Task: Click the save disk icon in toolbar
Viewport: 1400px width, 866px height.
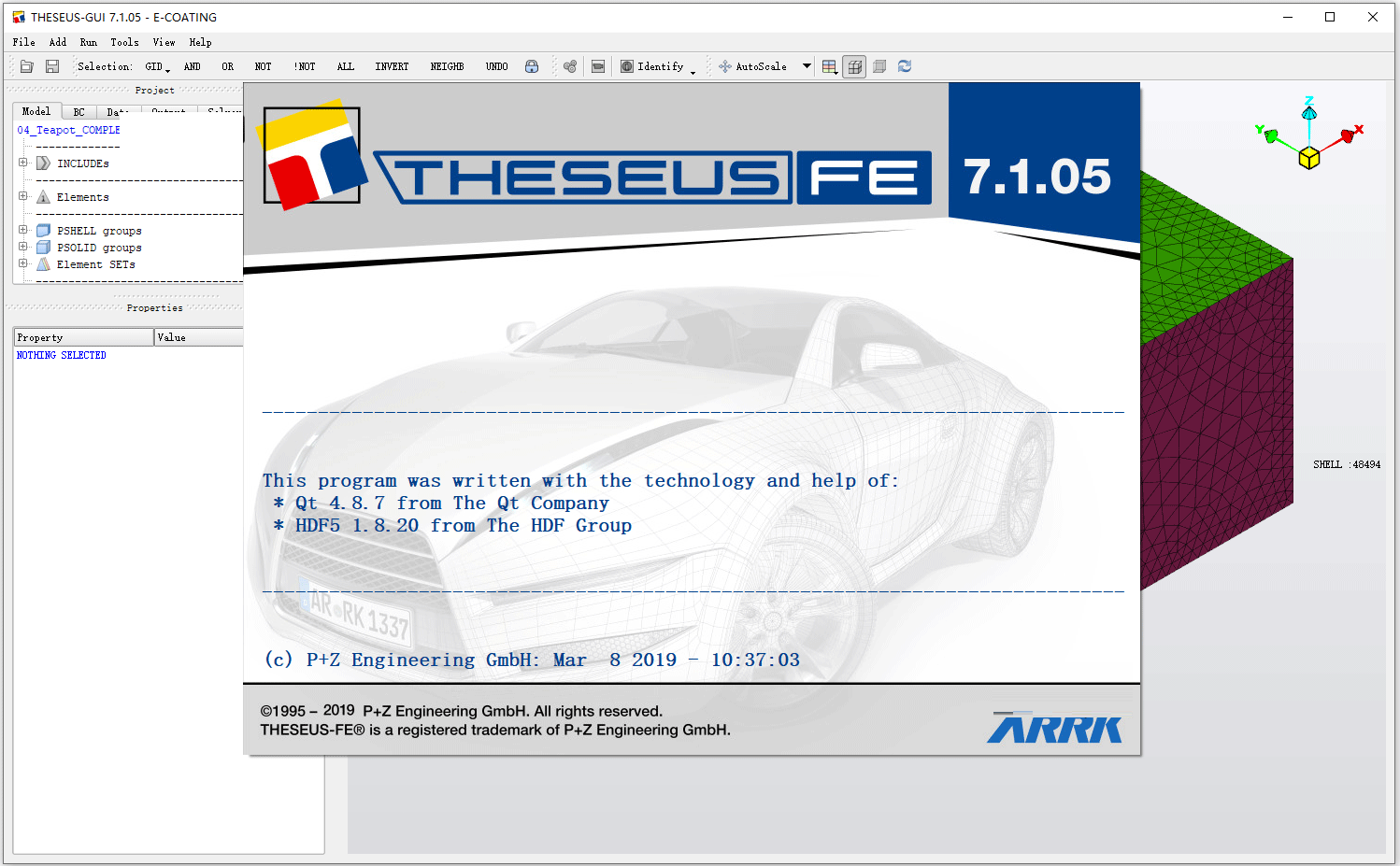Action: tap(52, 66)
